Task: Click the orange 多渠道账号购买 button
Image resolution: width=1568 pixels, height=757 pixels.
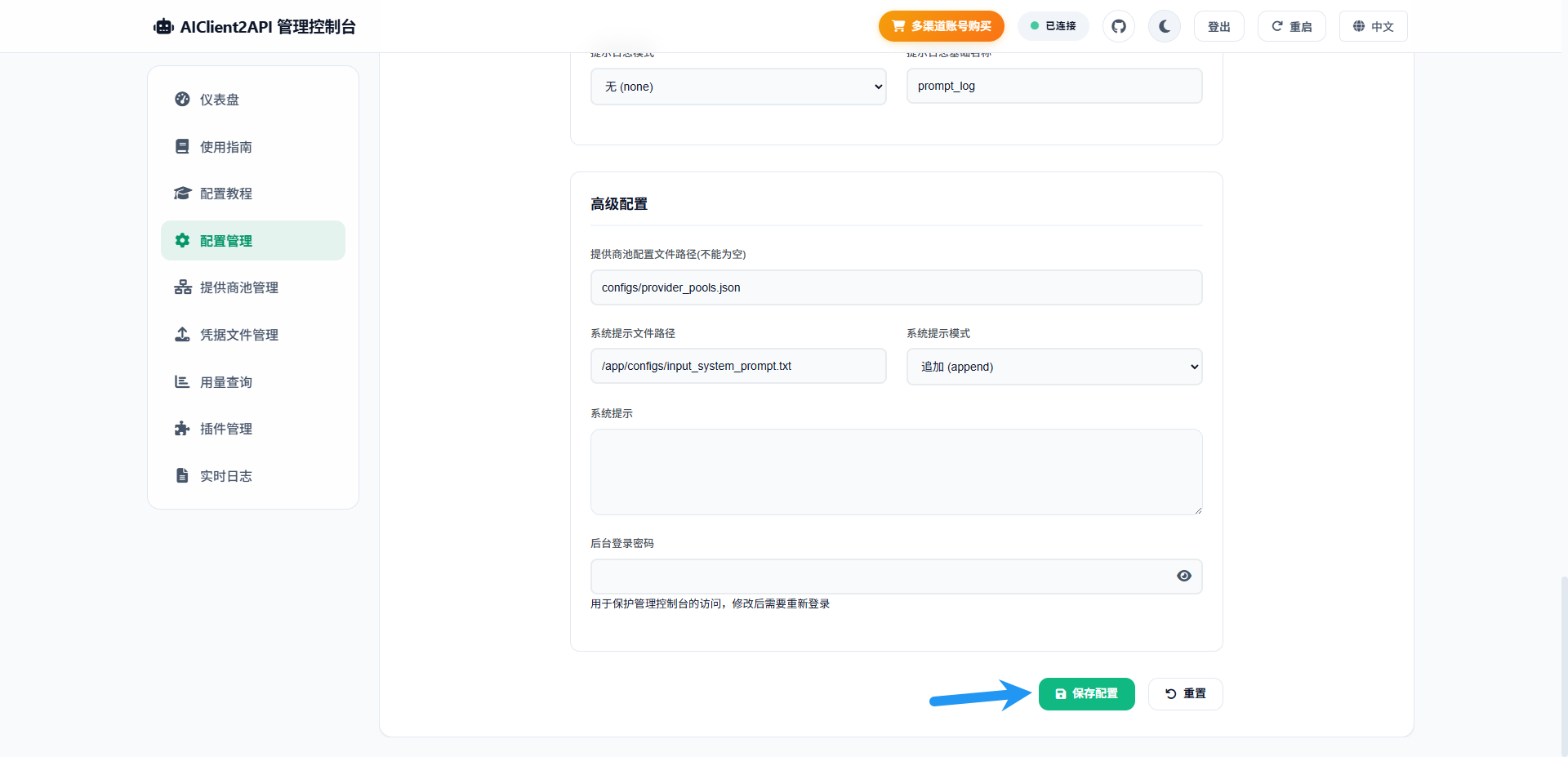Action: pos(941,26)
